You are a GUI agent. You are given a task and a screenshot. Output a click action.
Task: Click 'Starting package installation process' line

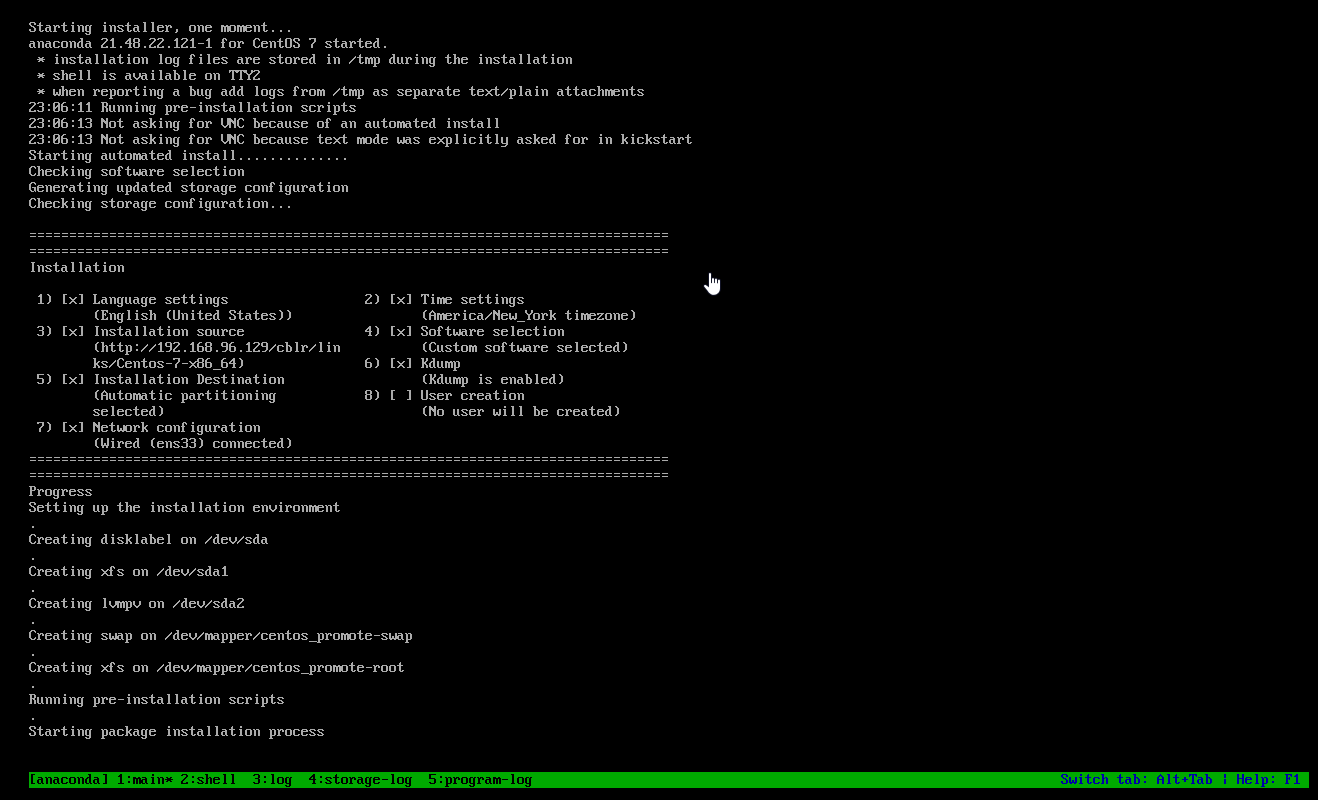click(x=176, y=731)
